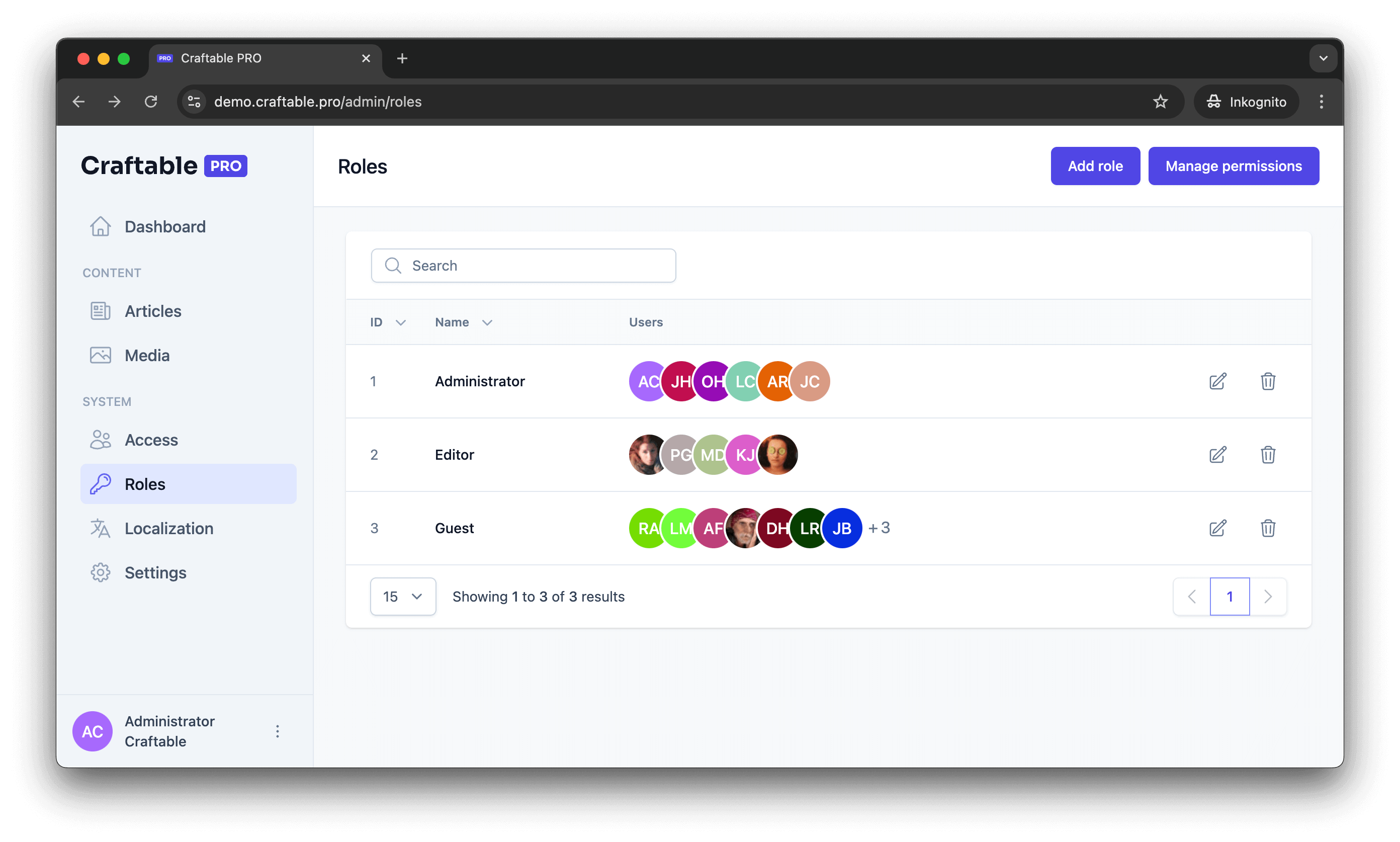Click the delete icon for Administrator role
The image size is (1400, 842).
(x=1268, y=381)
